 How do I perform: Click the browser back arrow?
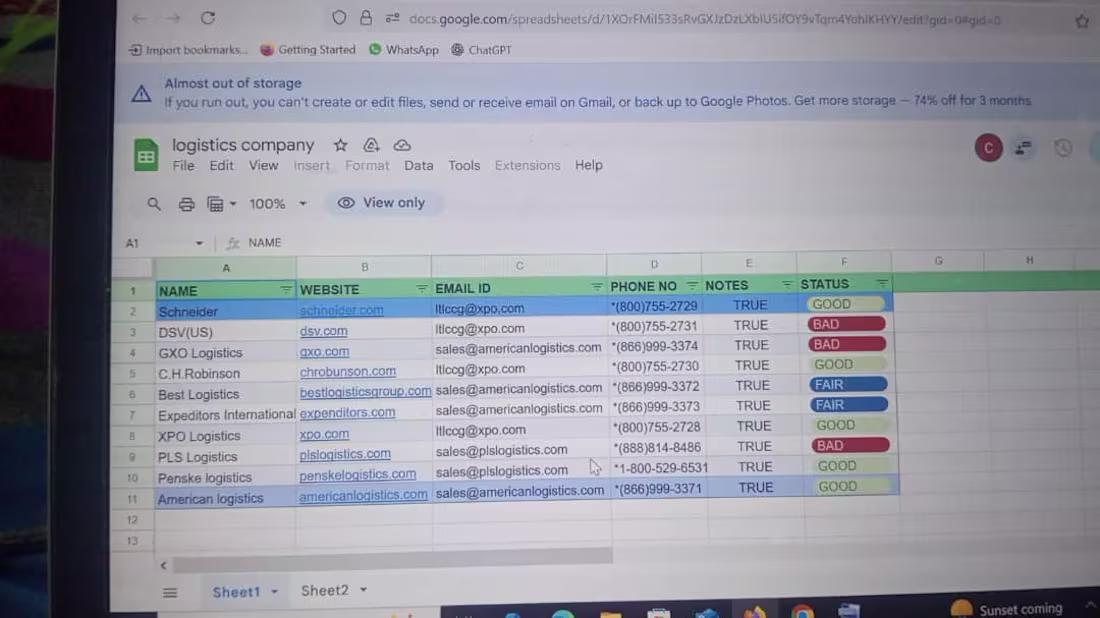(x=140, y=19)
